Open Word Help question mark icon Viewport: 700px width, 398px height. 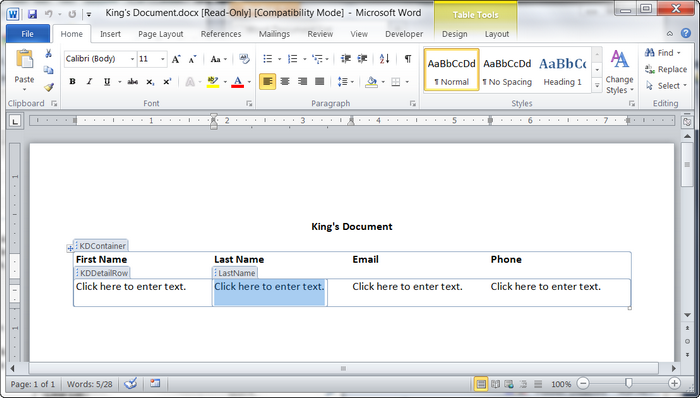pos(686,33)
